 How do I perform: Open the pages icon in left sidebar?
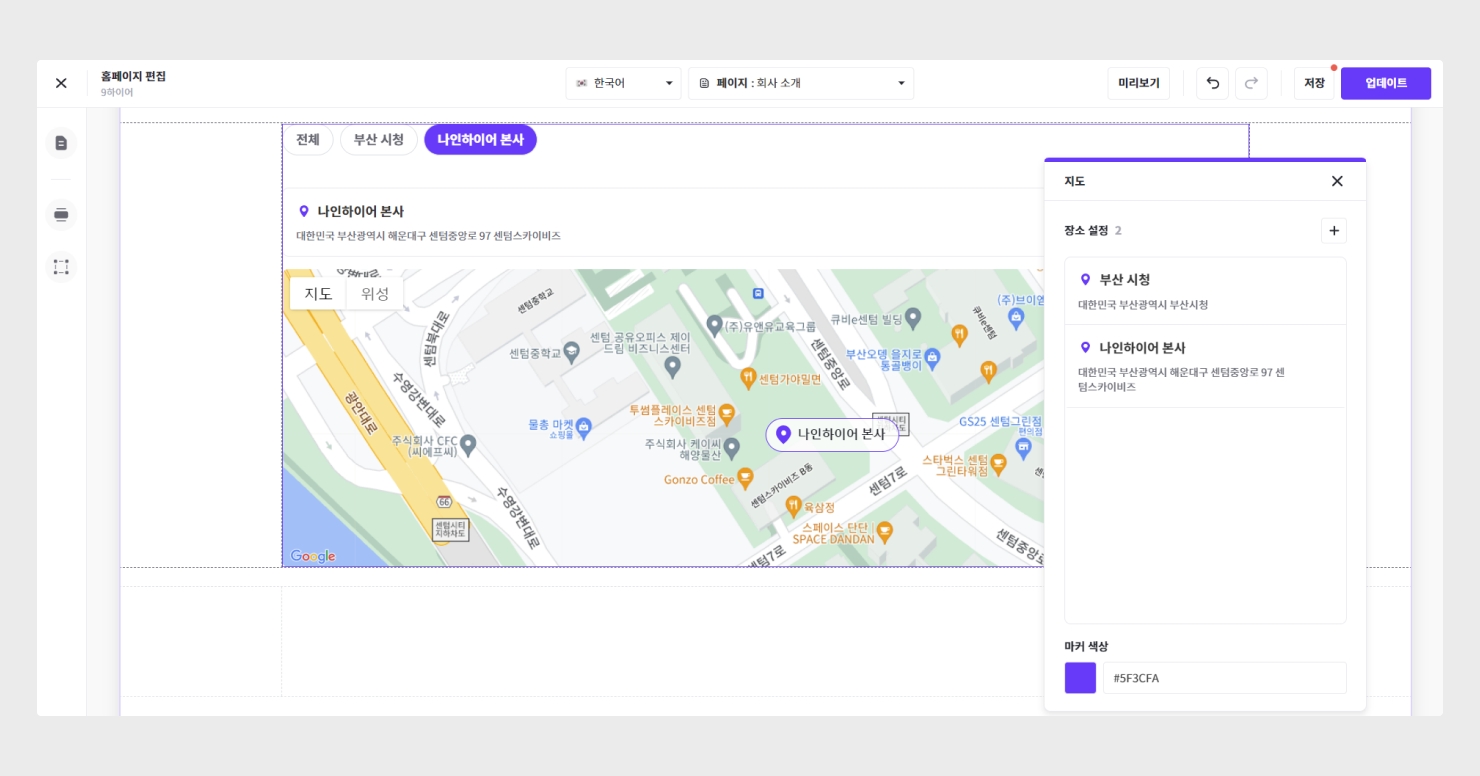click(x=61, y=143)
